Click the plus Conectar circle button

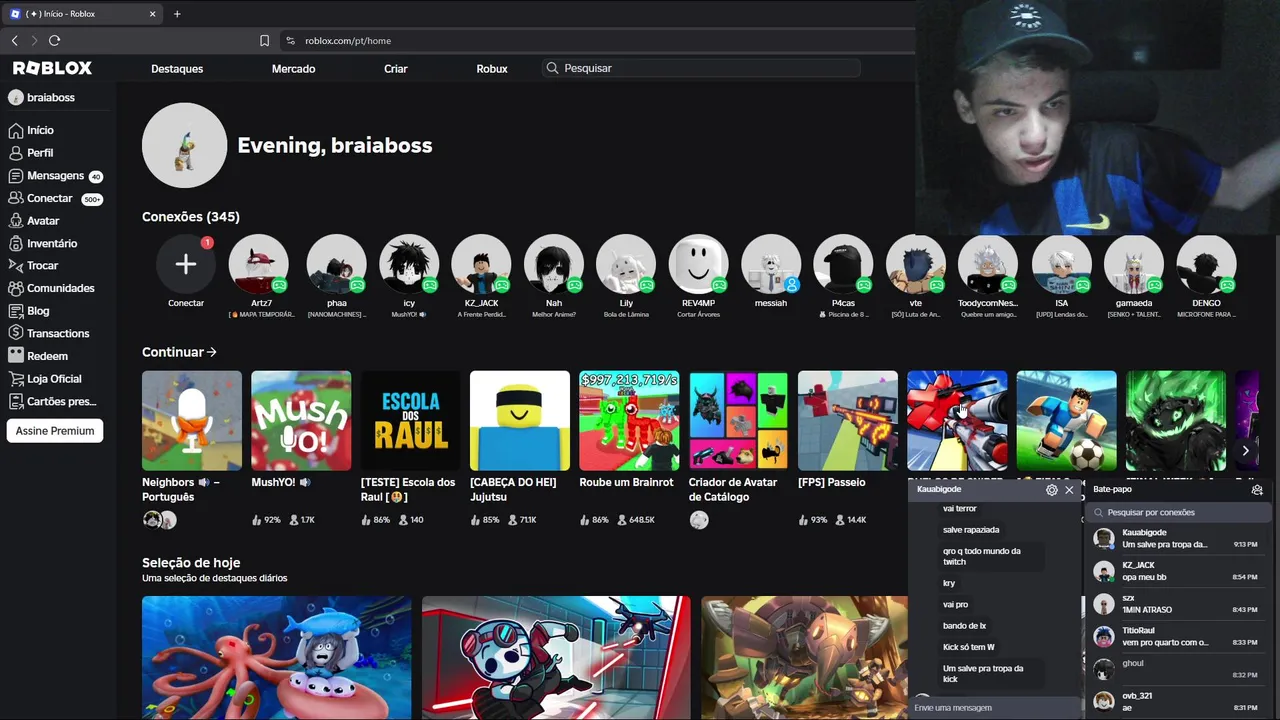pos(186,264)
